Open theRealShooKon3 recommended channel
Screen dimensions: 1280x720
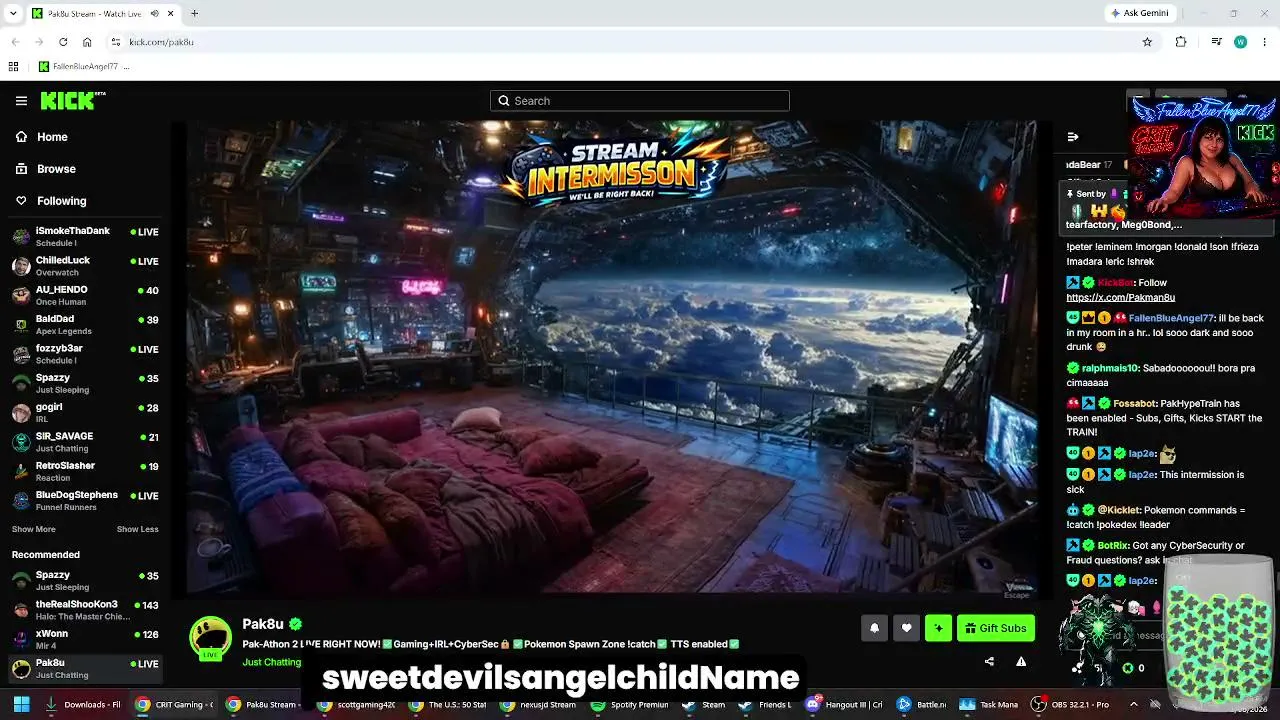pyautogui.click(x=85, y=609)
